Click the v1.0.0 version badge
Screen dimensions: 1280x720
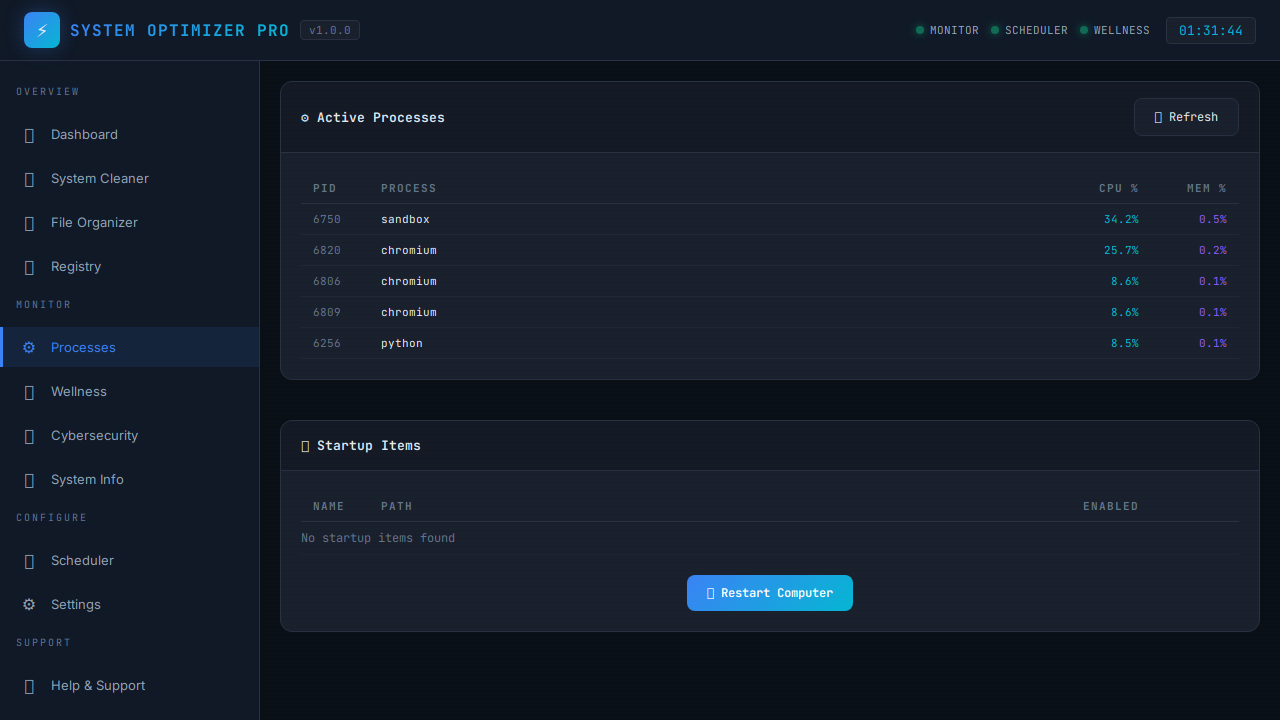coord(330,30)
